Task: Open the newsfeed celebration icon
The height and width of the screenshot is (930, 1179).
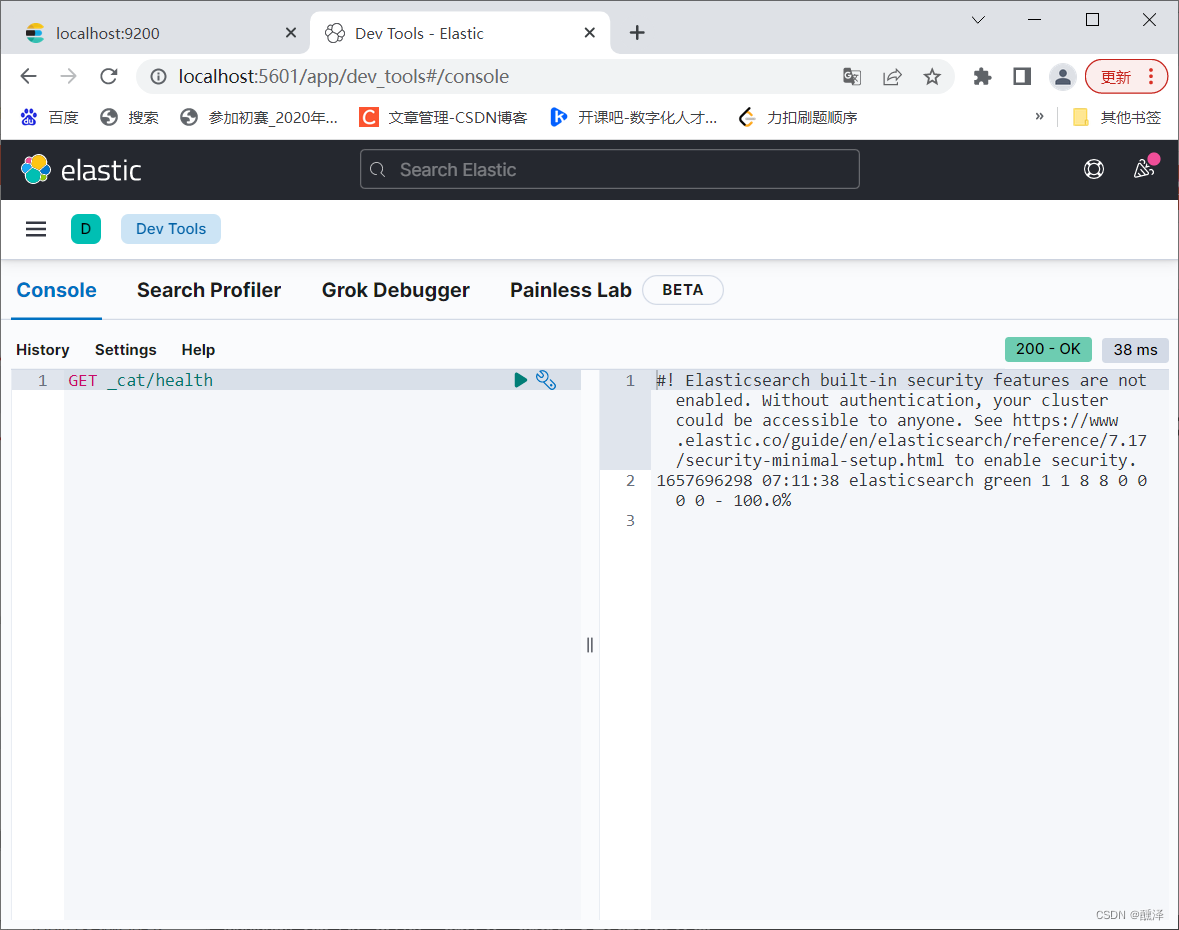Action: click(1144, 168)
